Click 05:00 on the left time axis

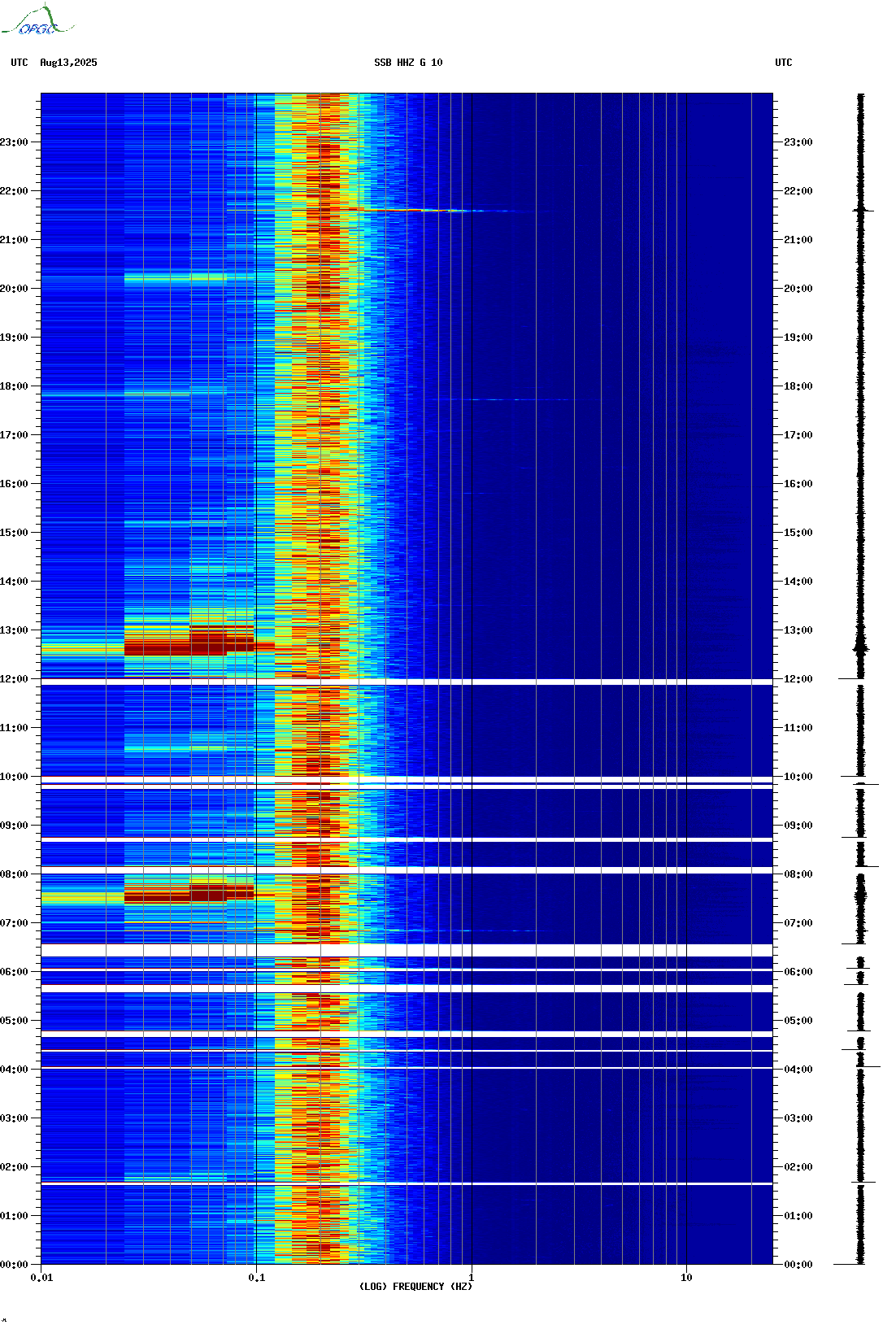coord(14,1021)
